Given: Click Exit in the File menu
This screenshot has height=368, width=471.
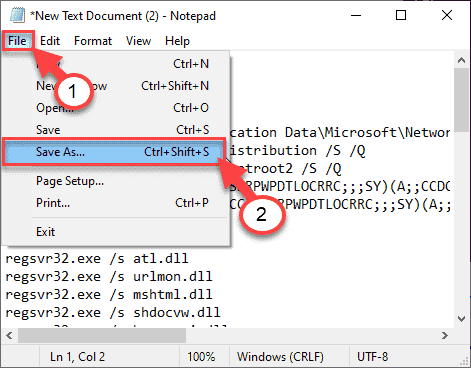Looking at the screenshot, I should click(115, 232).
